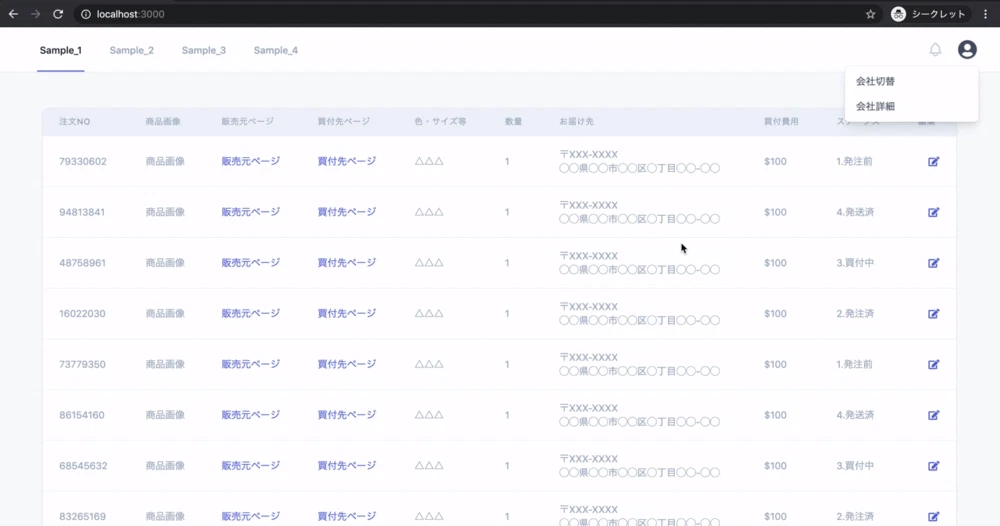The height and width of the screenshot is (526, 1000).
Task: Click order number 79330602
Action: [x=83, y=161]
